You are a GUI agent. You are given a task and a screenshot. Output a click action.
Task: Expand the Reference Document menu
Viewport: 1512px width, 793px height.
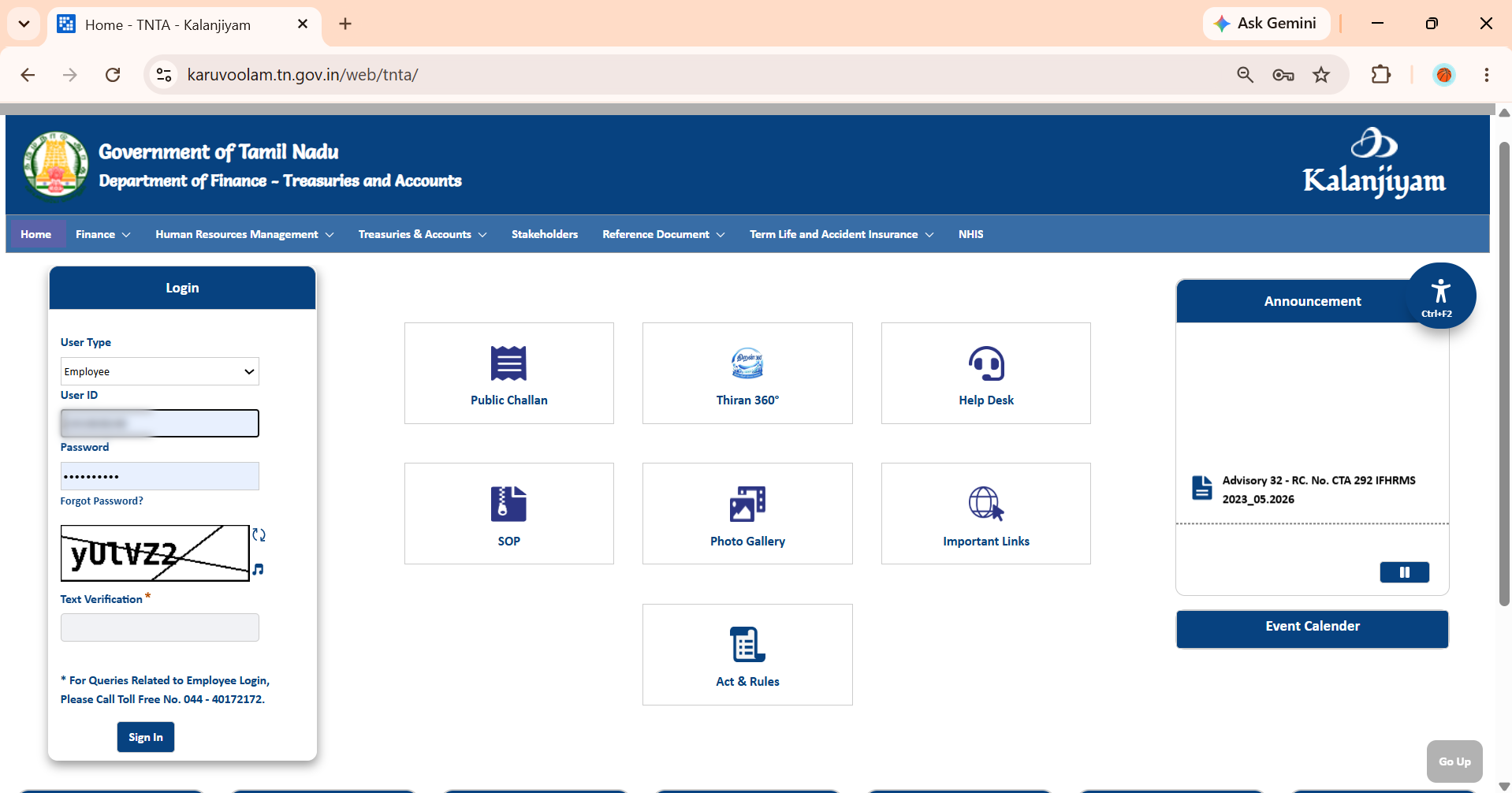point(663,234)
